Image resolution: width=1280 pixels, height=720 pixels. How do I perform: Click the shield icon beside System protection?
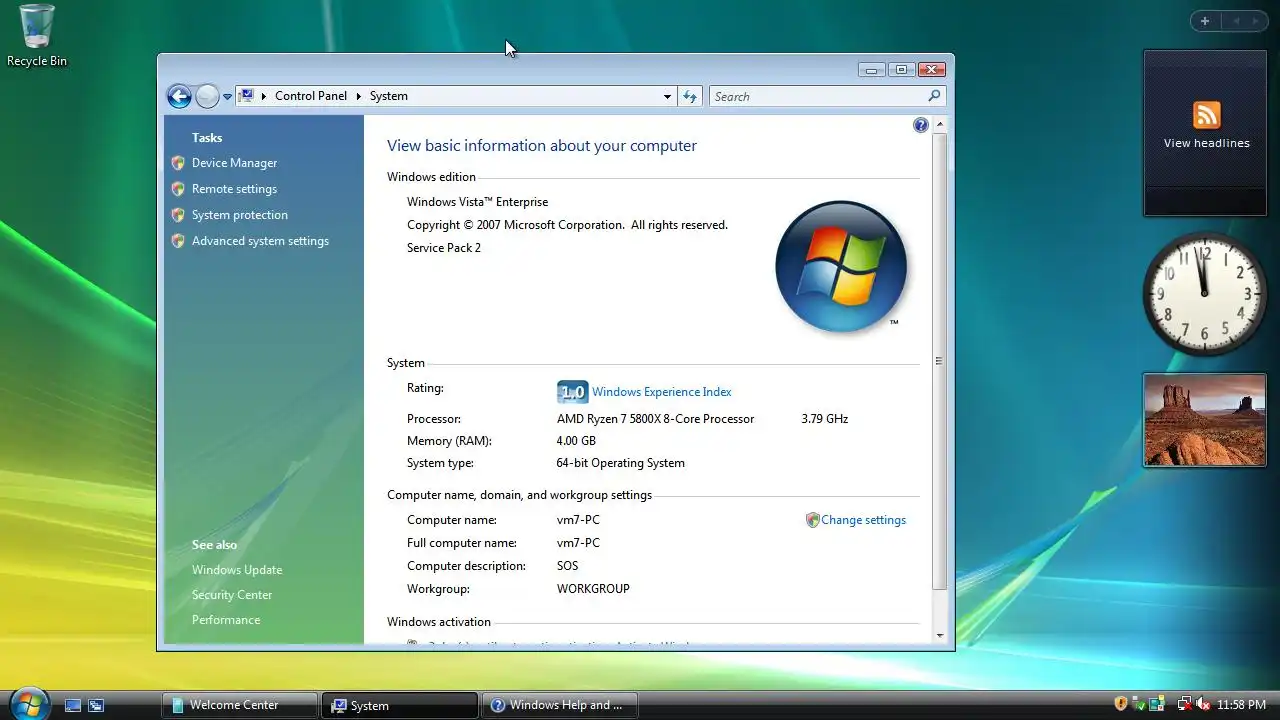tap(178, 215)
